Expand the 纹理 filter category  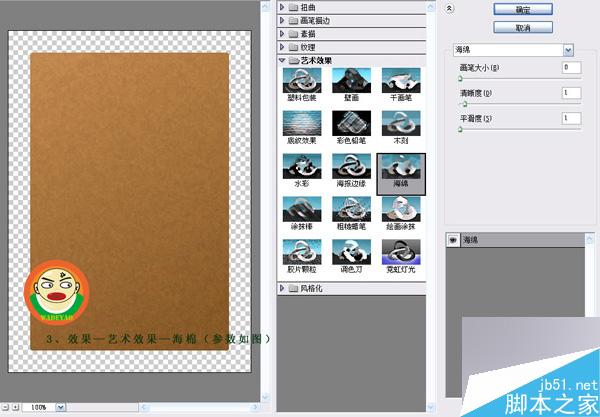(x=282, y=47)
